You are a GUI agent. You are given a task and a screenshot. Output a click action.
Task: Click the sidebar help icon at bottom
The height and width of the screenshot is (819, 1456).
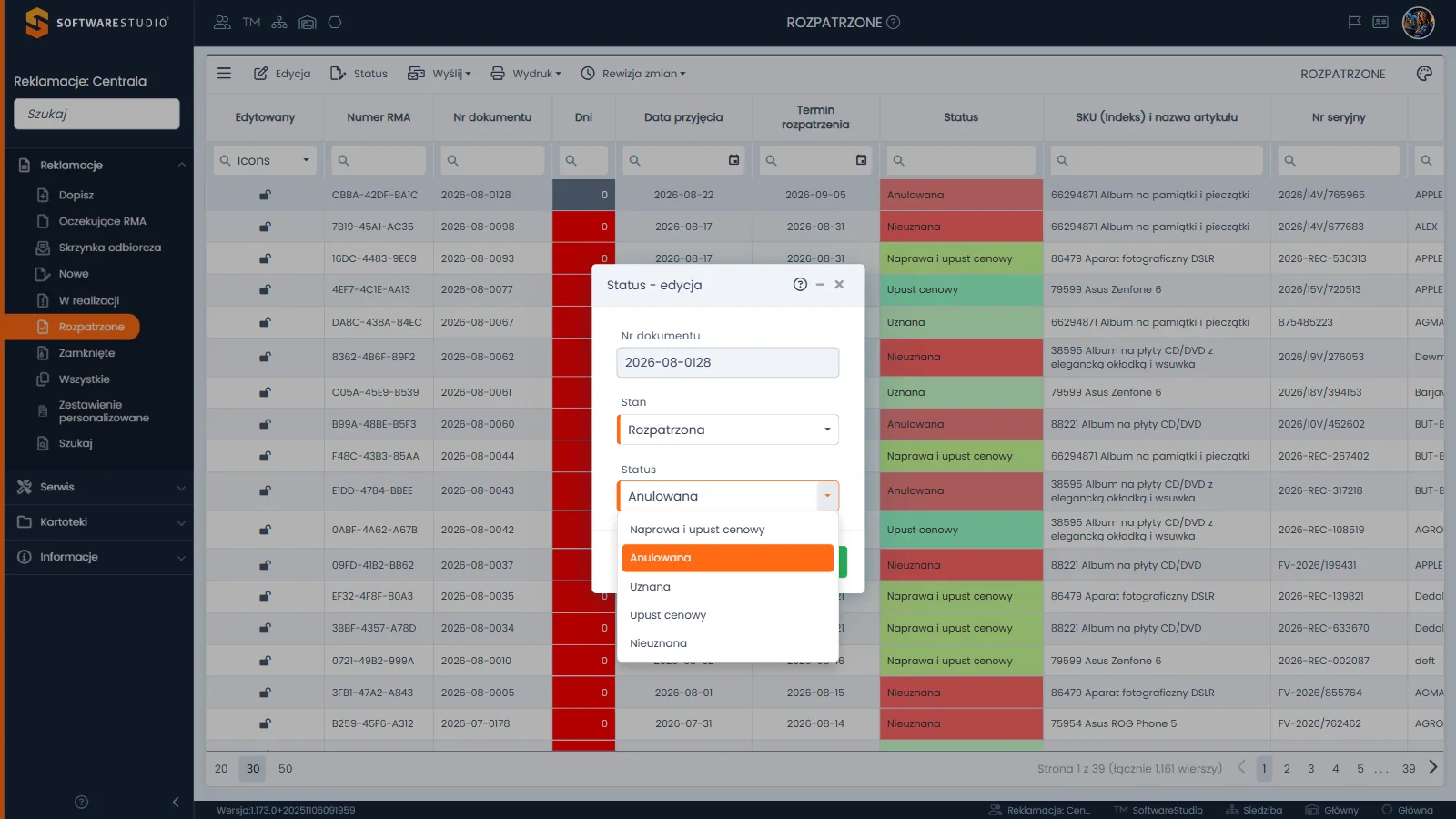[x=81, y=802]
